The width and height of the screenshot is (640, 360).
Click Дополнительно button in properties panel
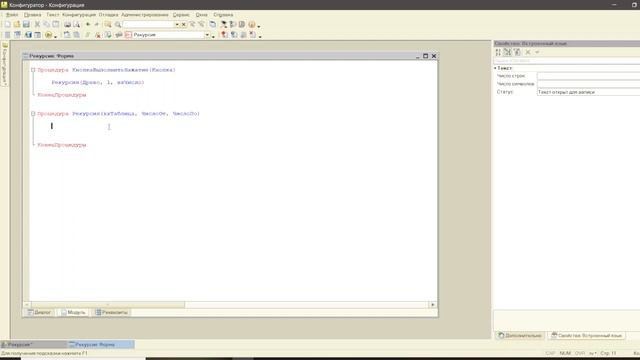pyautogui.click(x=520, y=336)
